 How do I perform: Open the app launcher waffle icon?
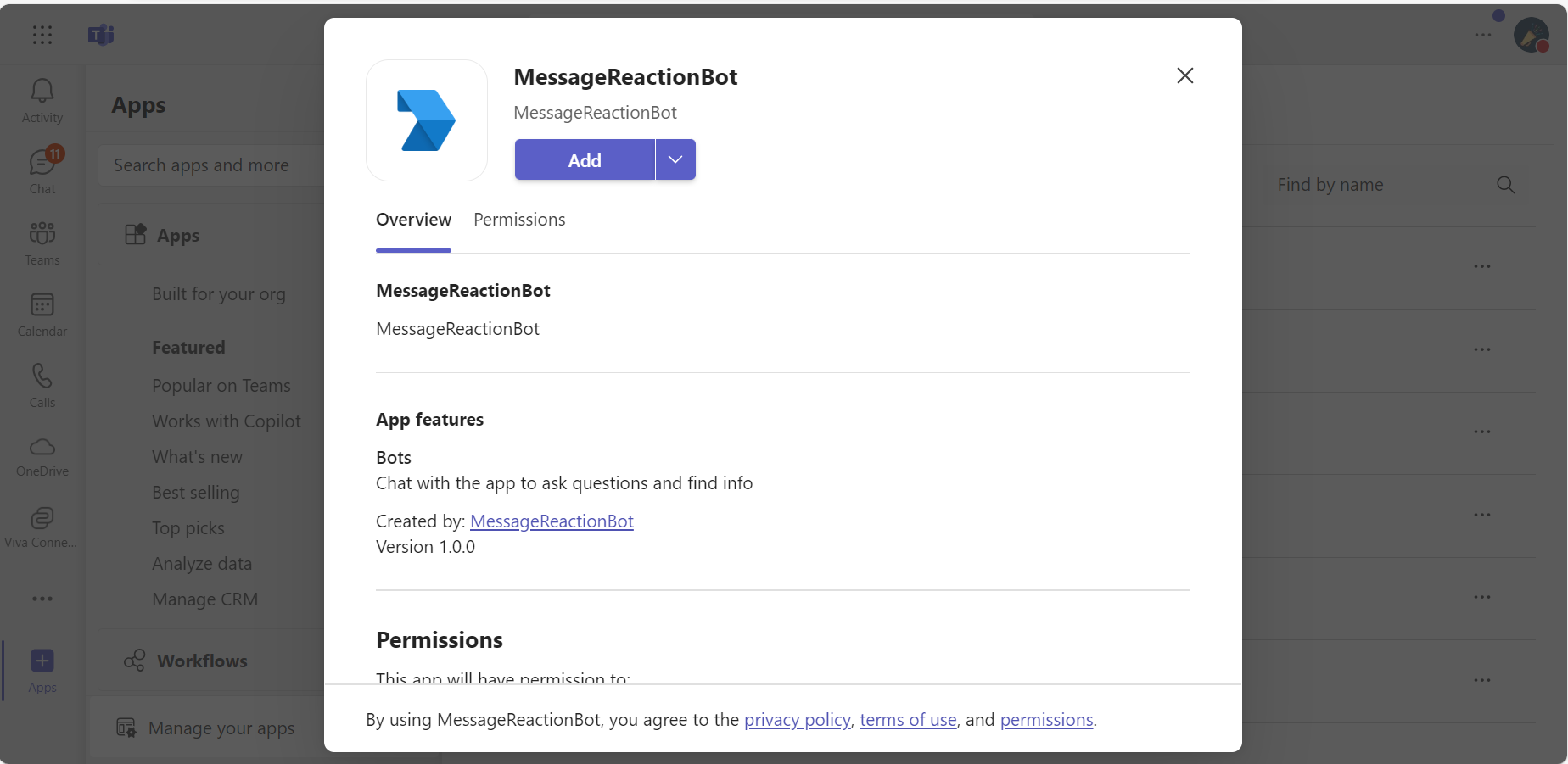pos(42,35)
